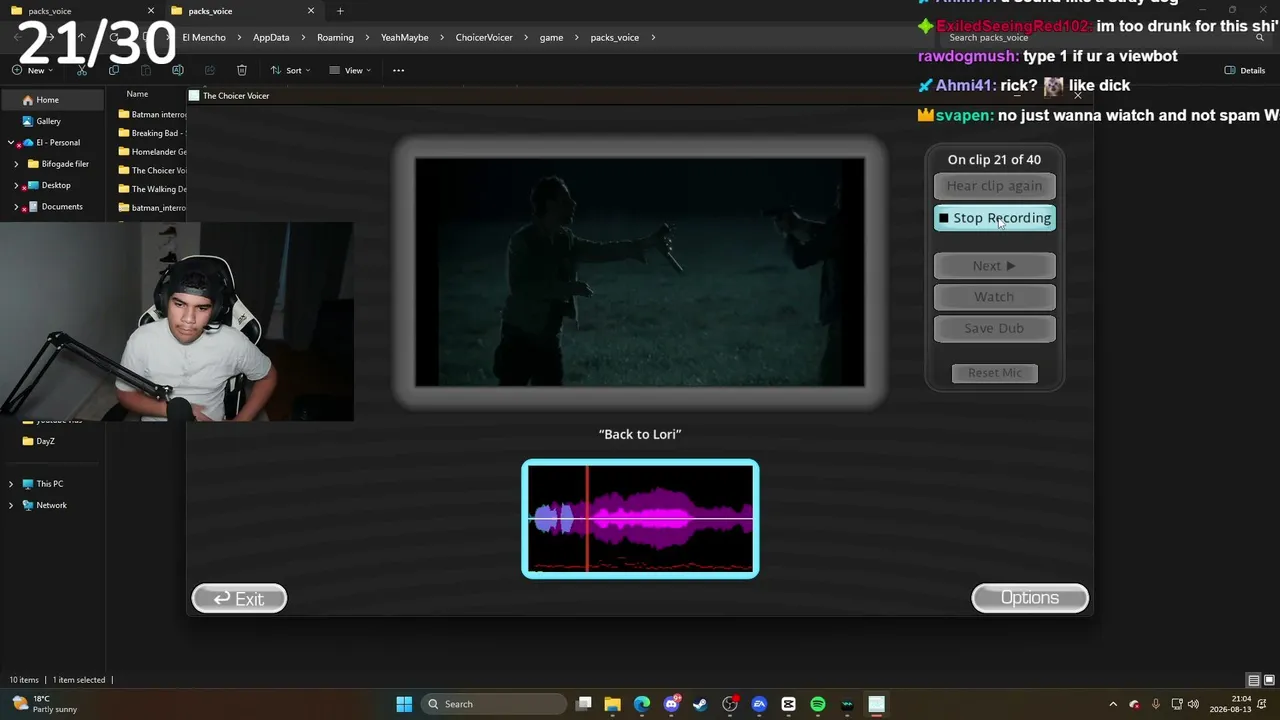Open the See more ellipsis menu in Explorer

point(398,70)
